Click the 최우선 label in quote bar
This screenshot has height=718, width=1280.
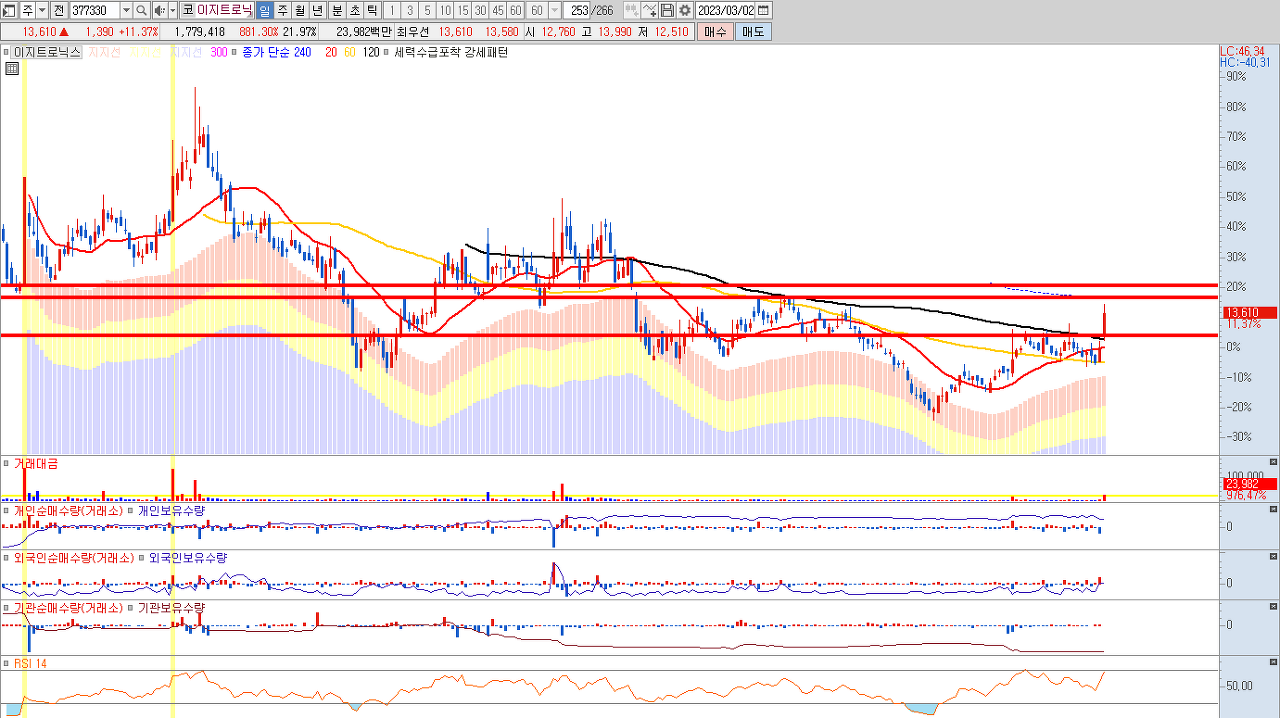click(x=412, y=32)
